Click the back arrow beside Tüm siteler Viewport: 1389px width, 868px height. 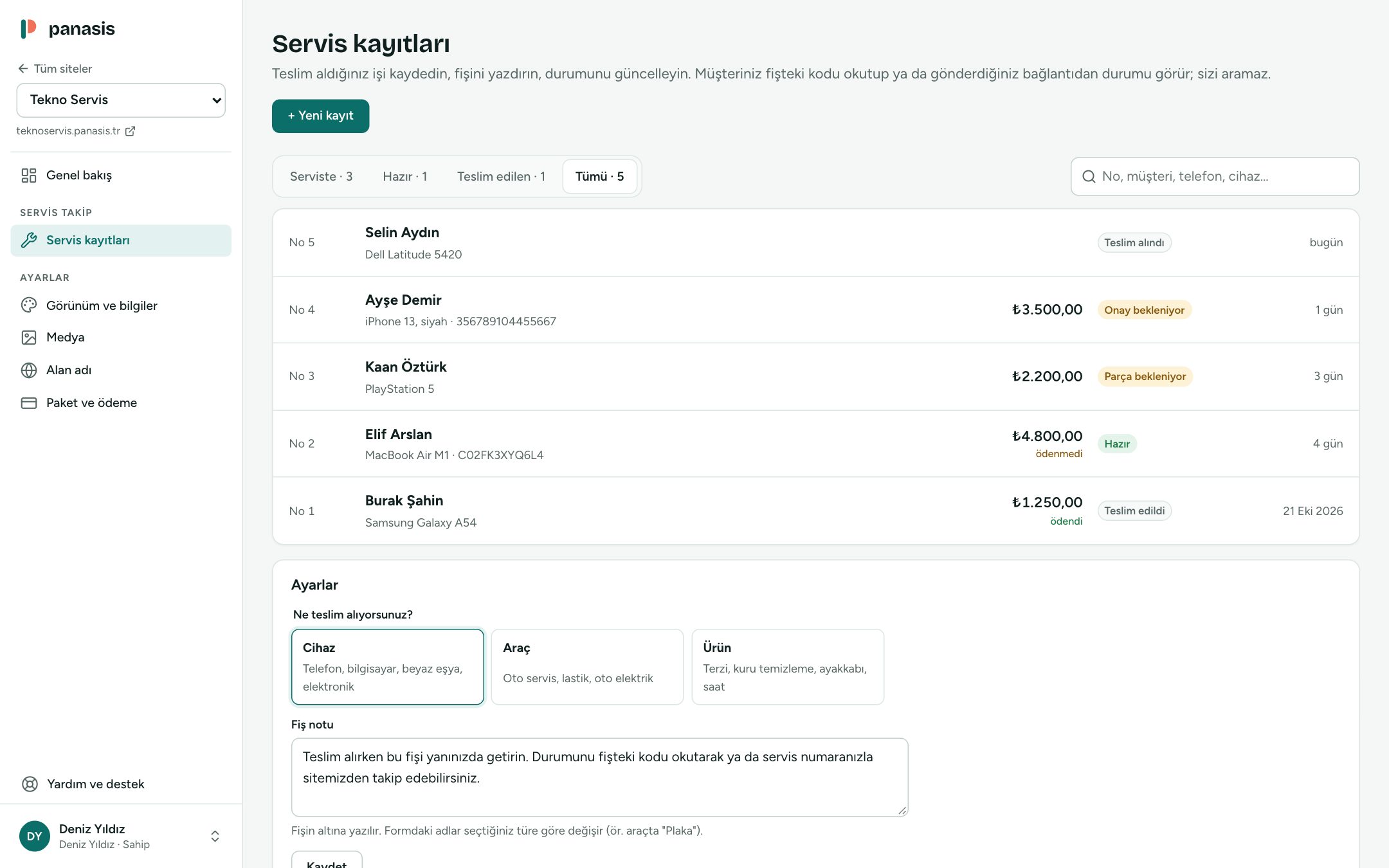[23, 69]
